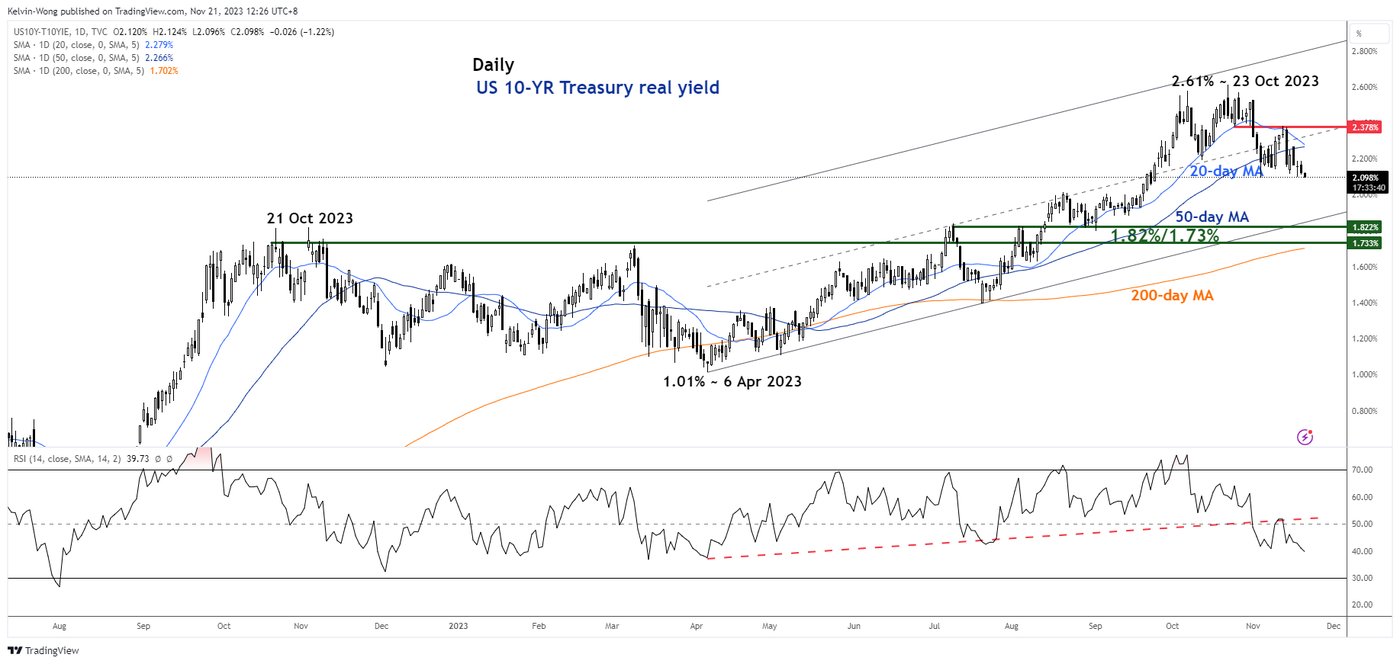This screenshot has width=1400, height=664.
Task: Select the '50-day MA' text label
Action: [x=1214, y=217]
